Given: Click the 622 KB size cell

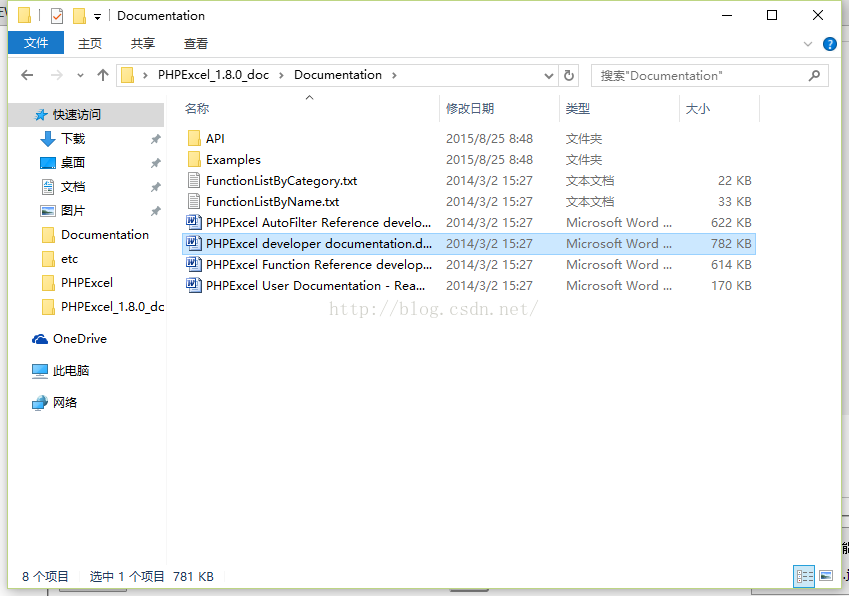Looking at the screenshot, I should click(731, 222).
